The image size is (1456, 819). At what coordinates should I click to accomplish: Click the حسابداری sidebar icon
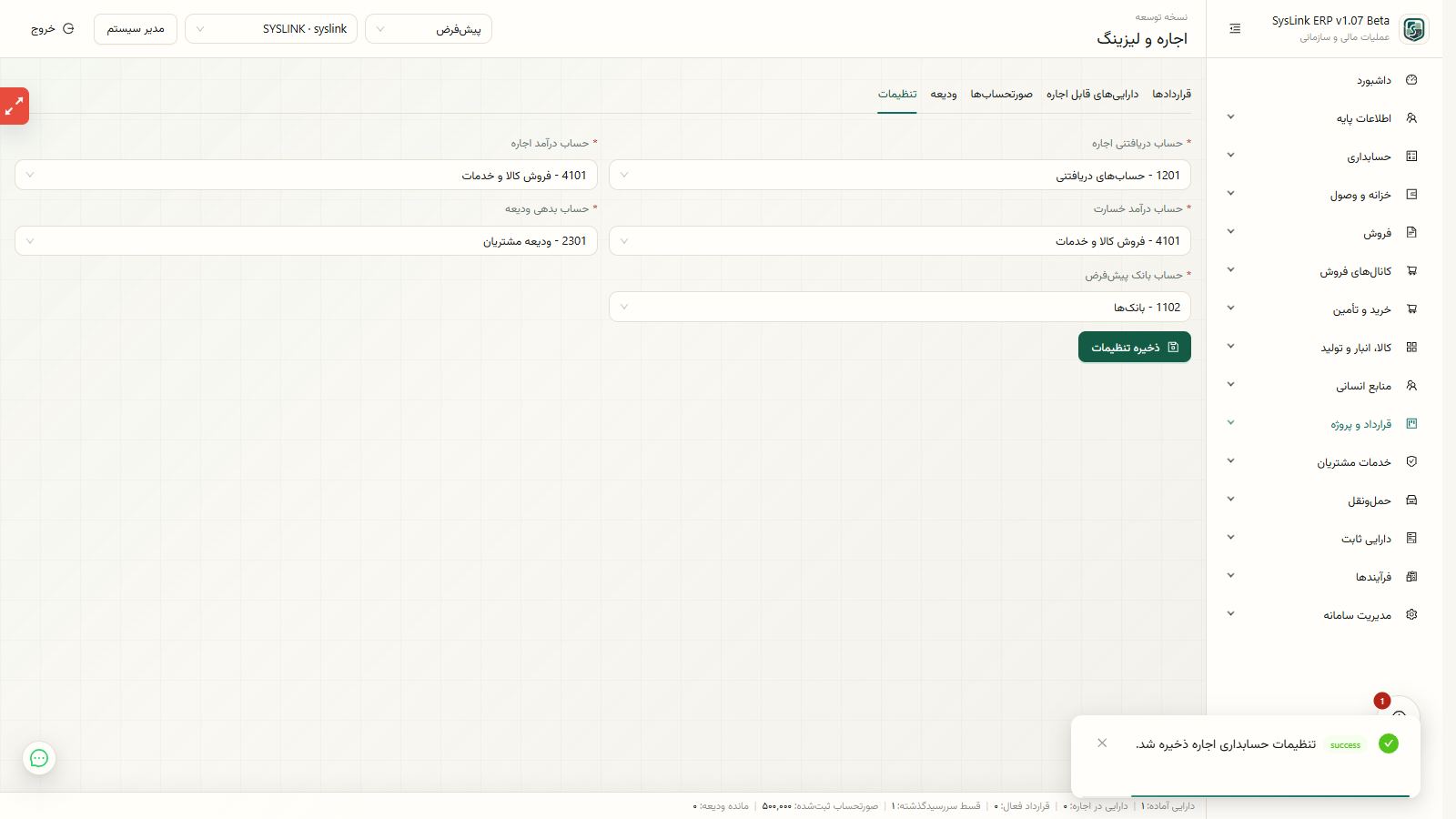coord(1411,157)
